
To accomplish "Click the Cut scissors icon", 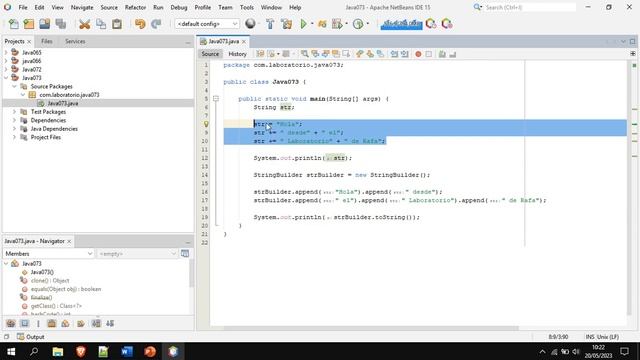I will tap(84, 24).
